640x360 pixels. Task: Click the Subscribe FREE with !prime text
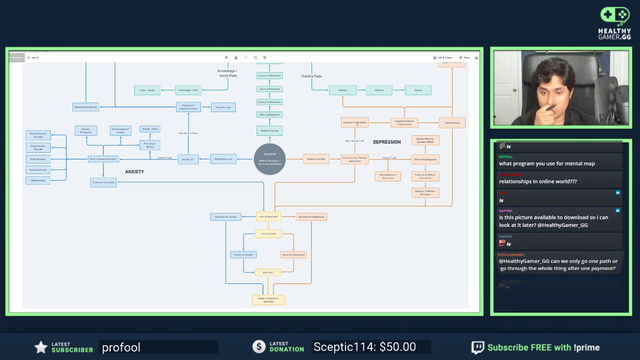point(543,348)
